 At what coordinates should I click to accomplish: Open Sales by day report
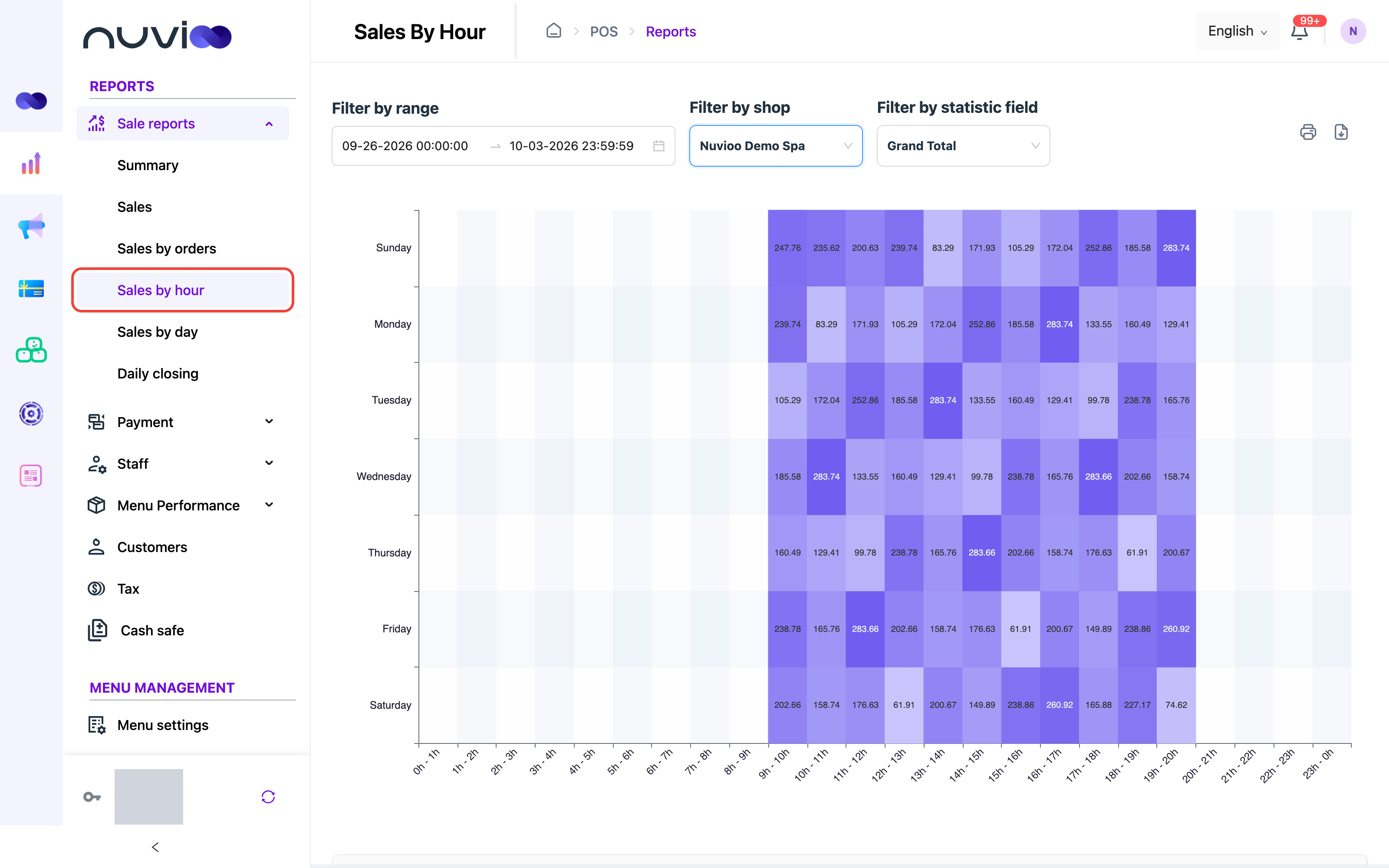tap(157, 332)
